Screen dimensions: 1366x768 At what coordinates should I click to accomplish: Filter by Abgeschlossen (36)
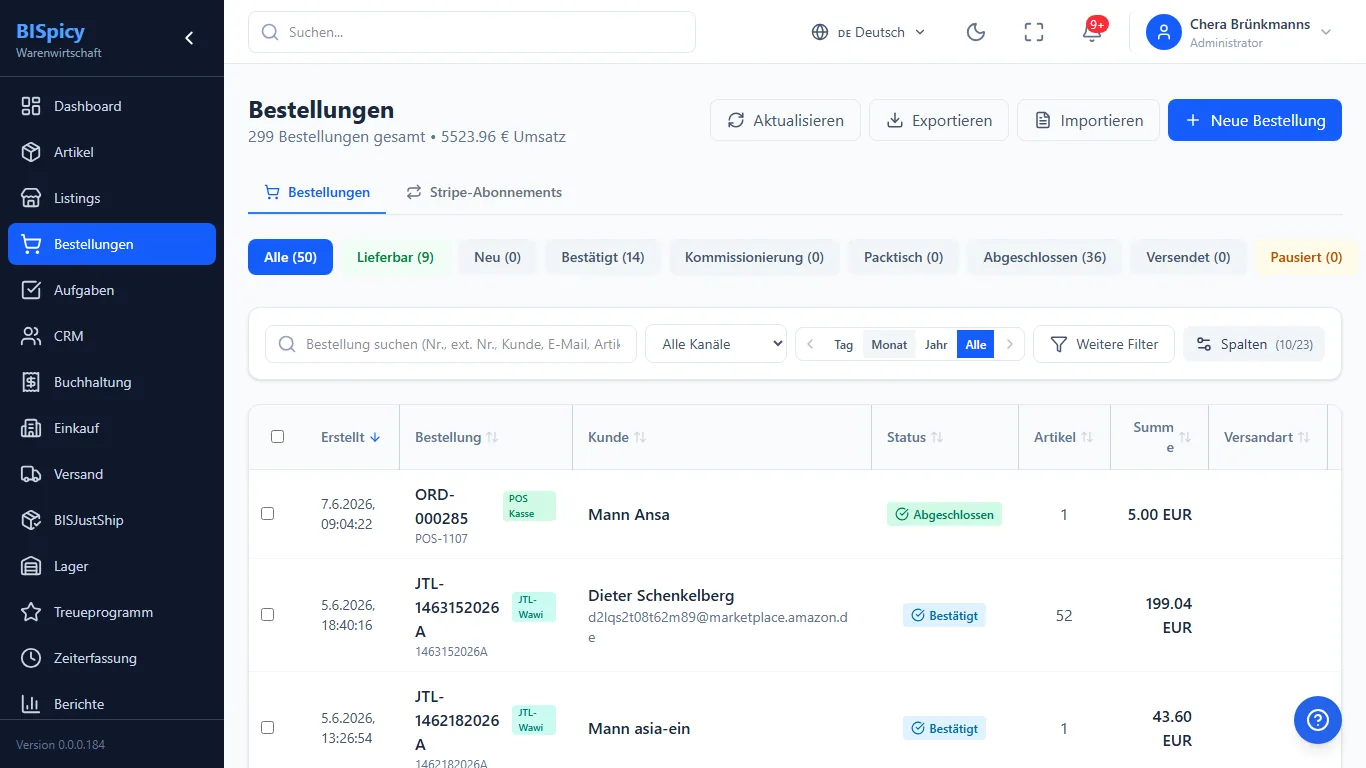(x=1045, y=257)
